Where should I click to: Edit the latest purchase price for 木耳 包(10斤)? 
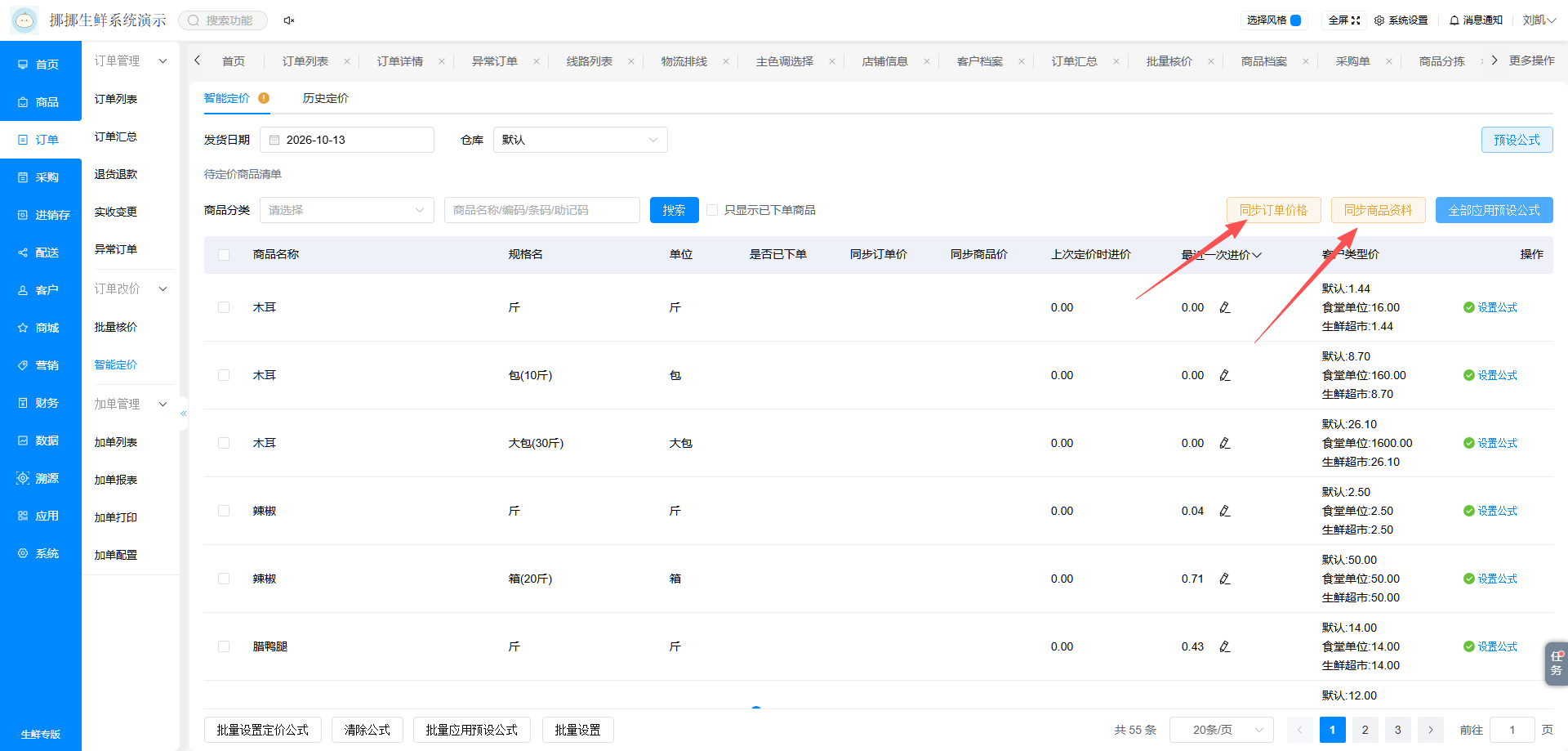(x=1225, y=375)
